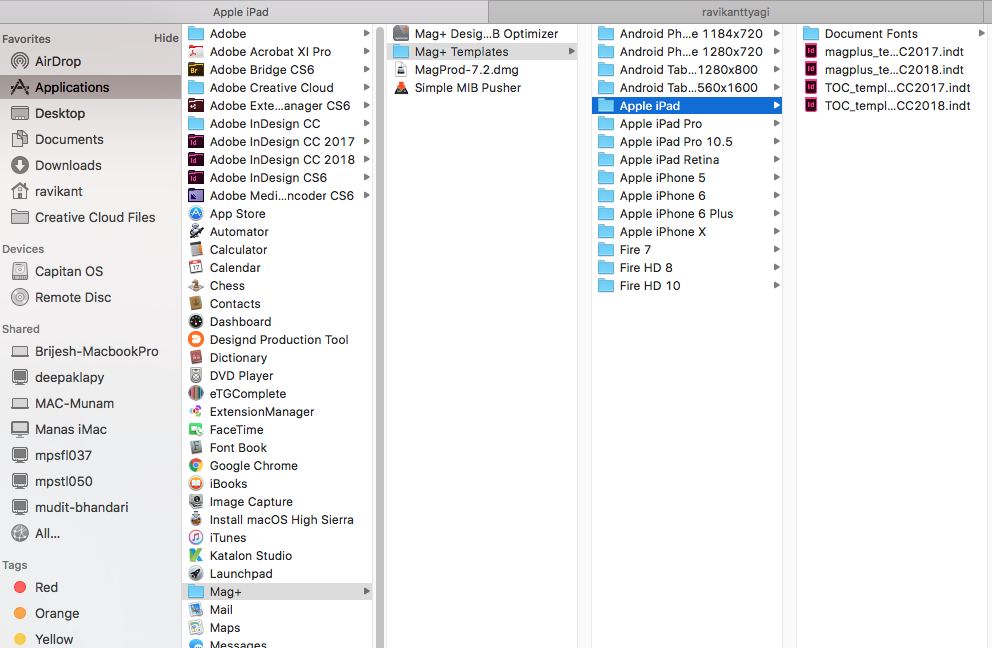Screen dimensions: 992x648
Task: Click the MagProd-7.2.dmg file icon
Action: (x=401, y=70)
